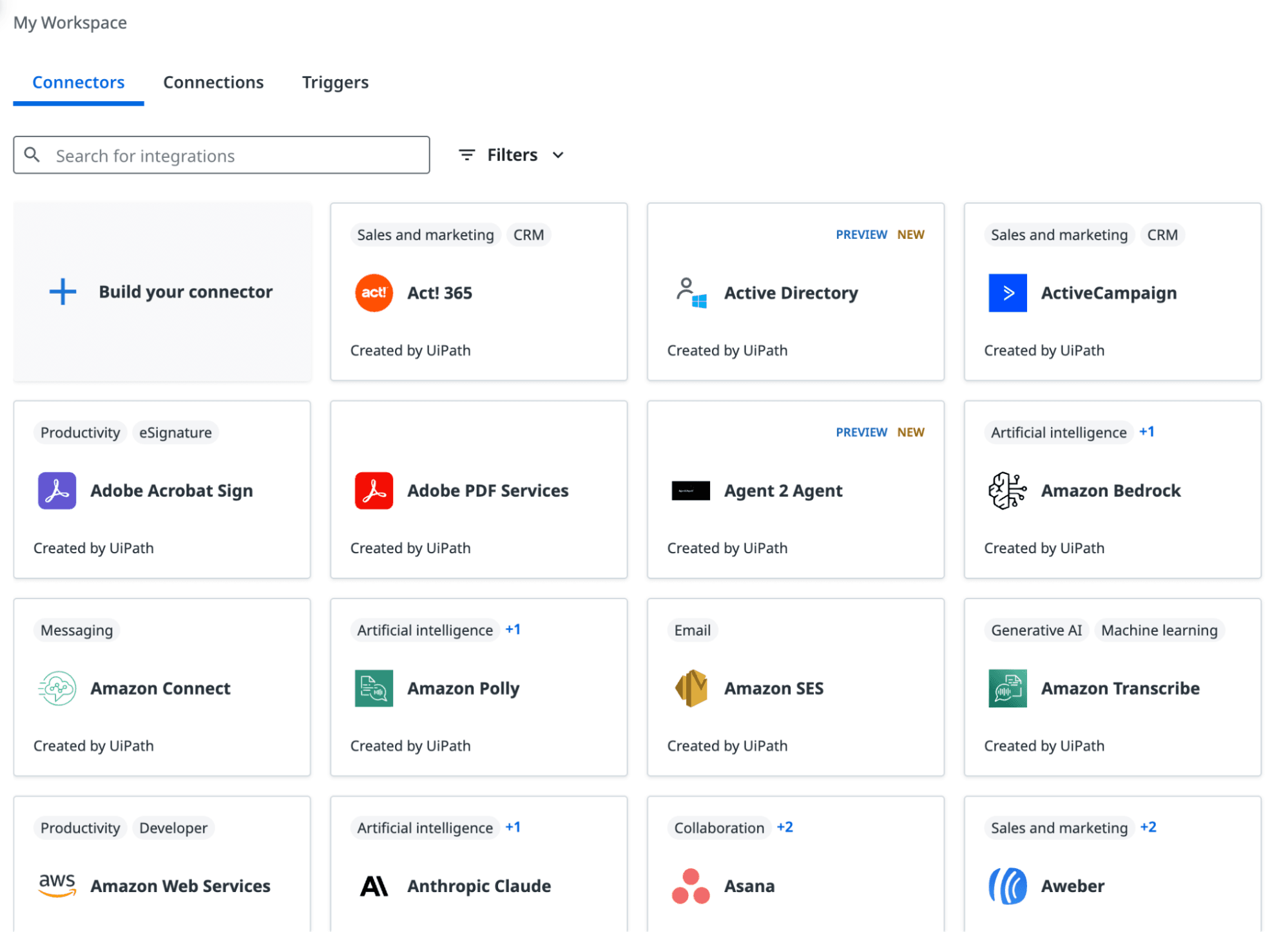The image size is (1288, 932).
Task: Click the Machine learning tag on Amazon Transcribe
Action: [1158, 630]
